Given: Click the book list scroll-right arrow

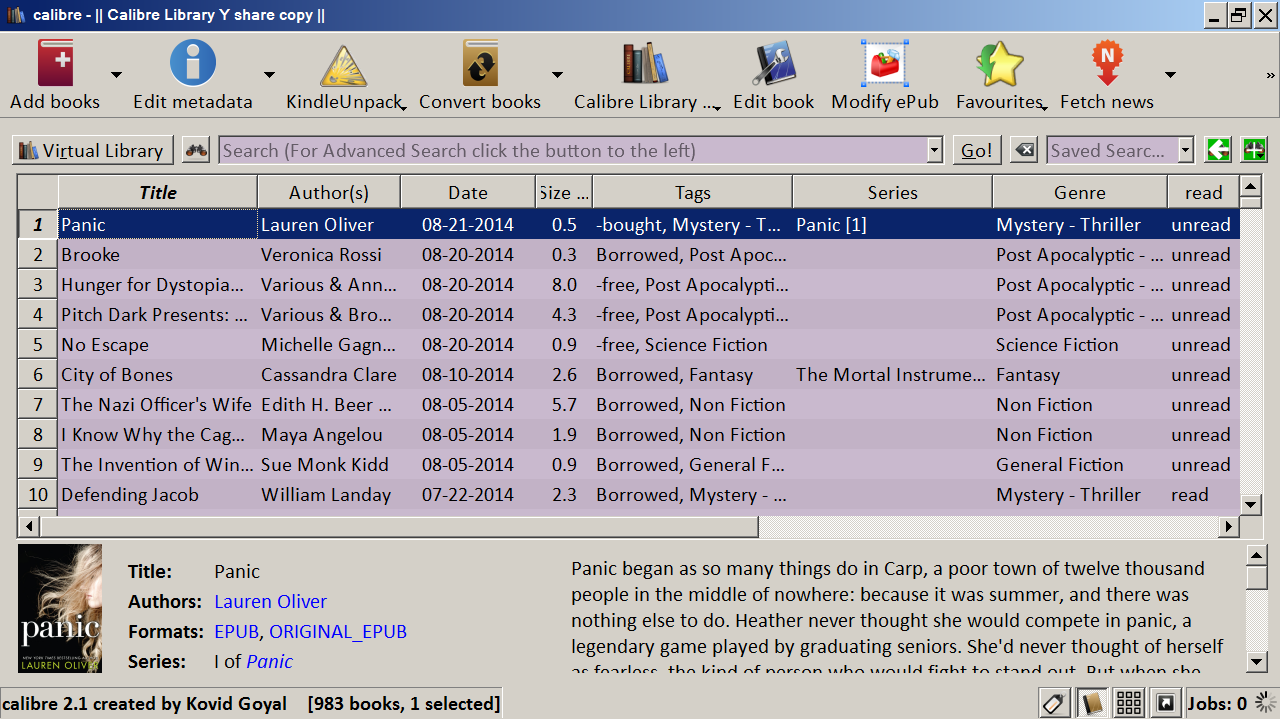Looking at the screenshot, I should point(1229,526).
